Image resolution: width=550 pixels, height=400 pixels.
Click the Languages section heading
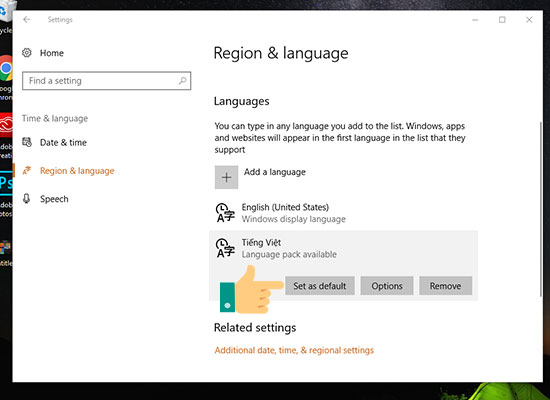[x=241, y=101]
